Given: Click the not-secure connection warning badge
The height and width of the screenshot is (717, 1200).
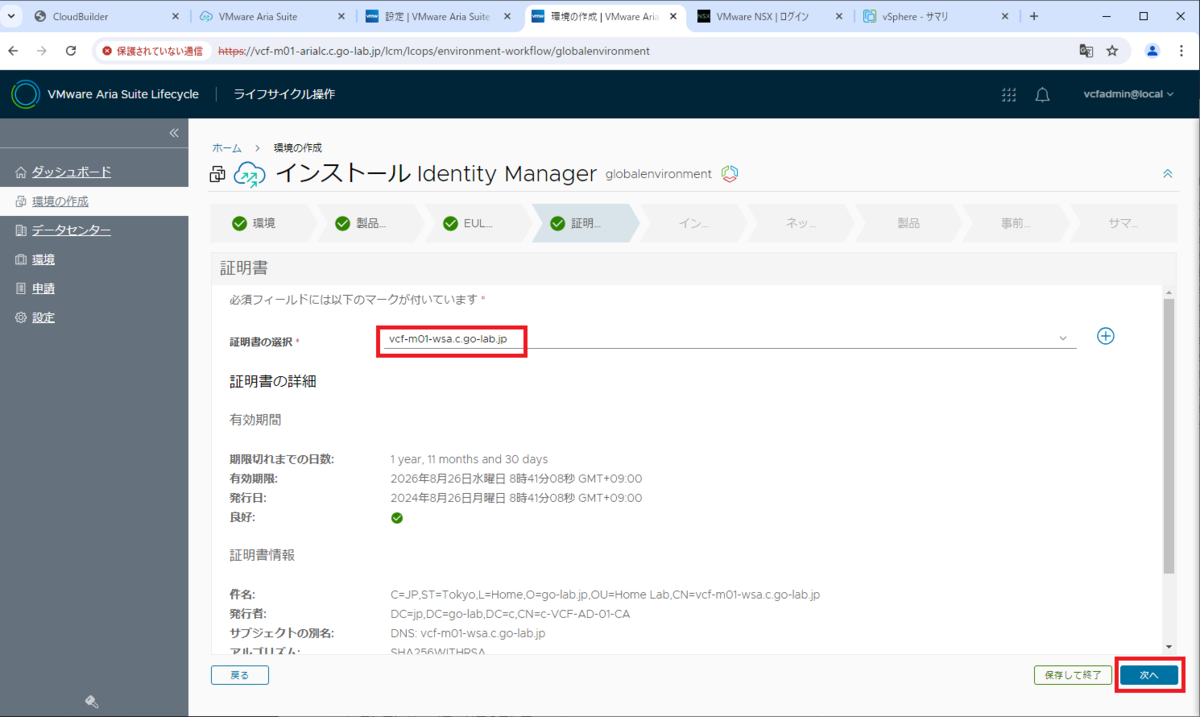Looking at the screenshot, I should point(153,51).
